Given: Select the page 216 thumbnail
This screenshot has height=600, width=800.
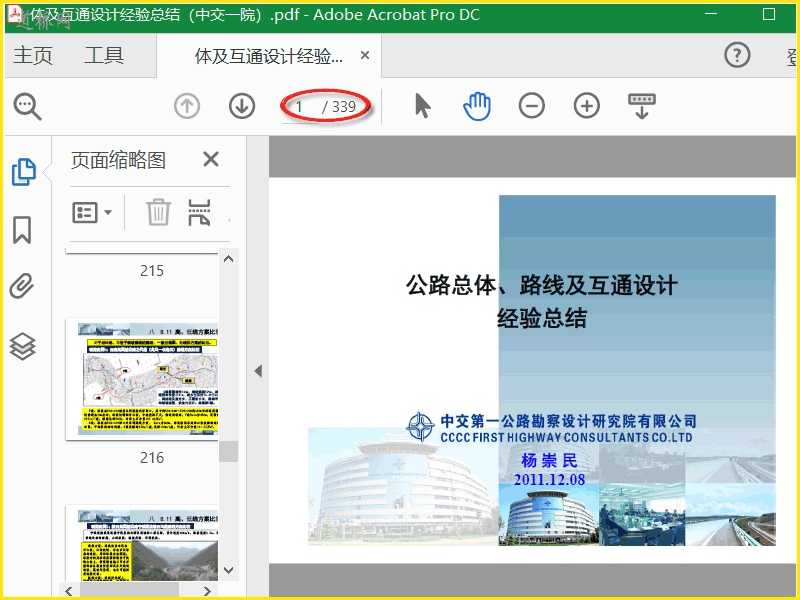Looking at the screenshot, I should tap(142, 379).
